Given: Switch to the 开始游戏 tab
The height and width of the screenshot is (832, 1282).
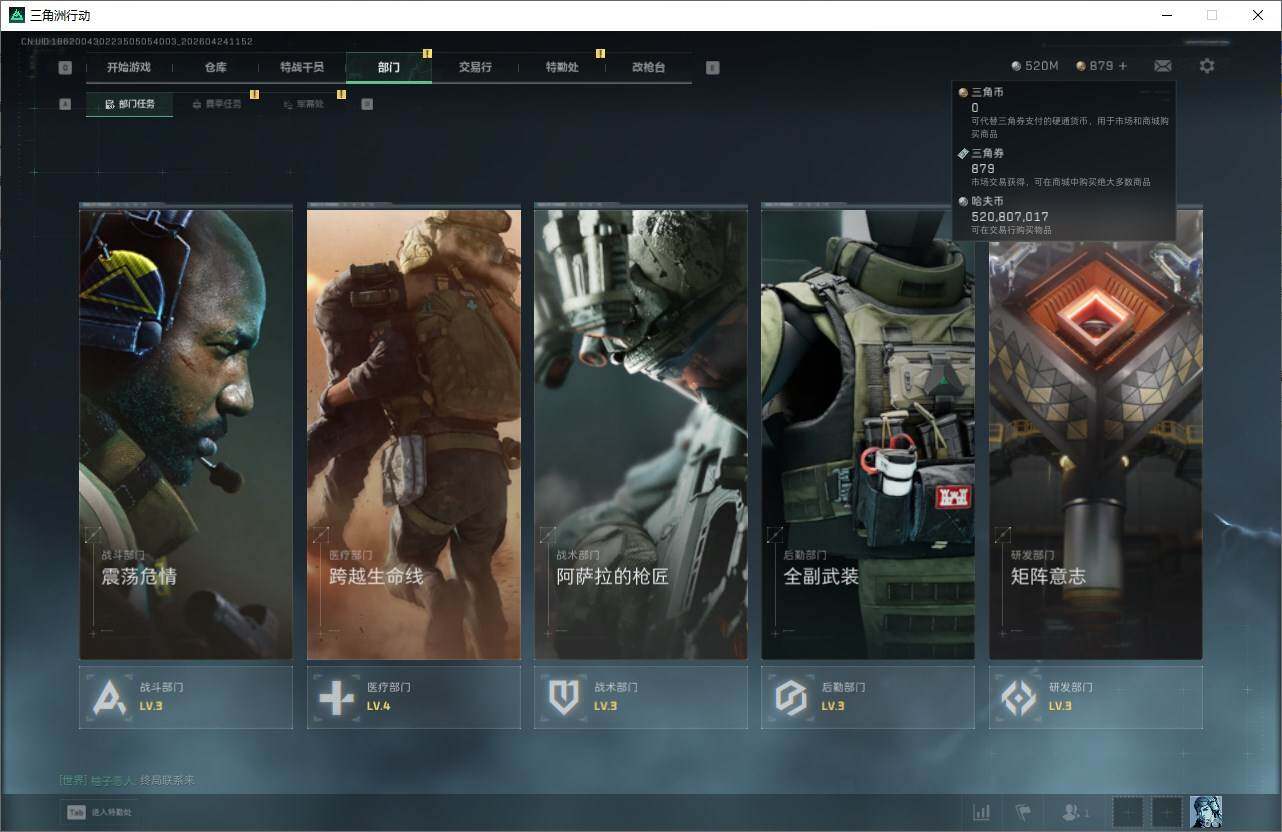Looking at the screenshot, I should pyautogui.click(x=129, y=68).
